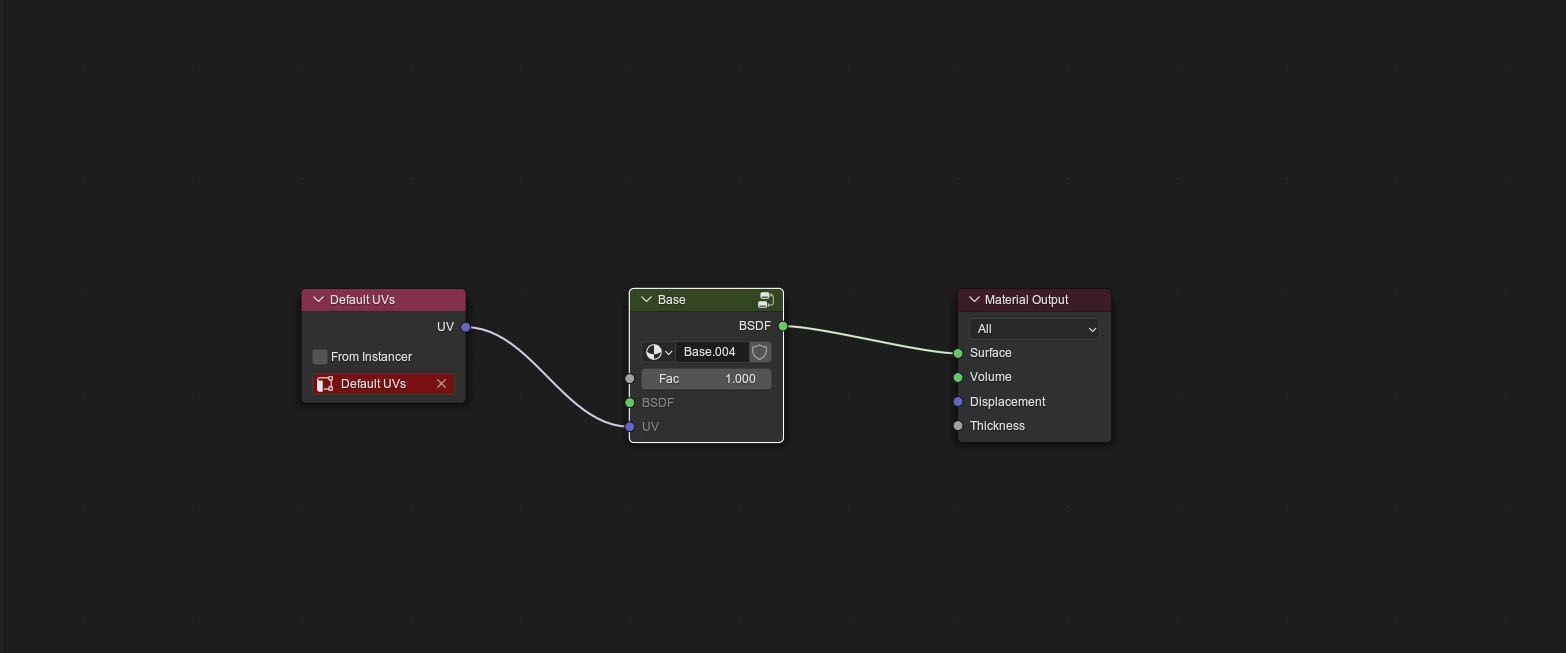Screen dimensions: 1566x653
Task: Click the Base.004 name field
Action: point(712,352)
